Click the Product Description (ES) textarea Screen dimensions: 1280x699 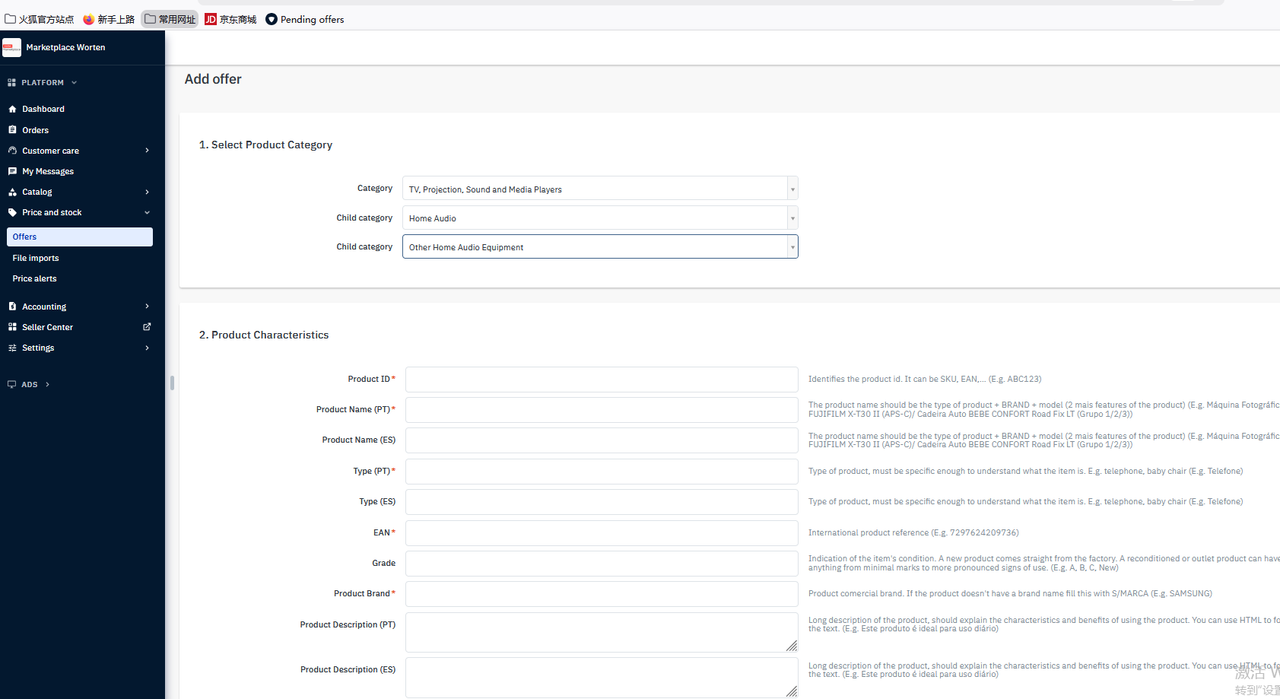[602, 677]
